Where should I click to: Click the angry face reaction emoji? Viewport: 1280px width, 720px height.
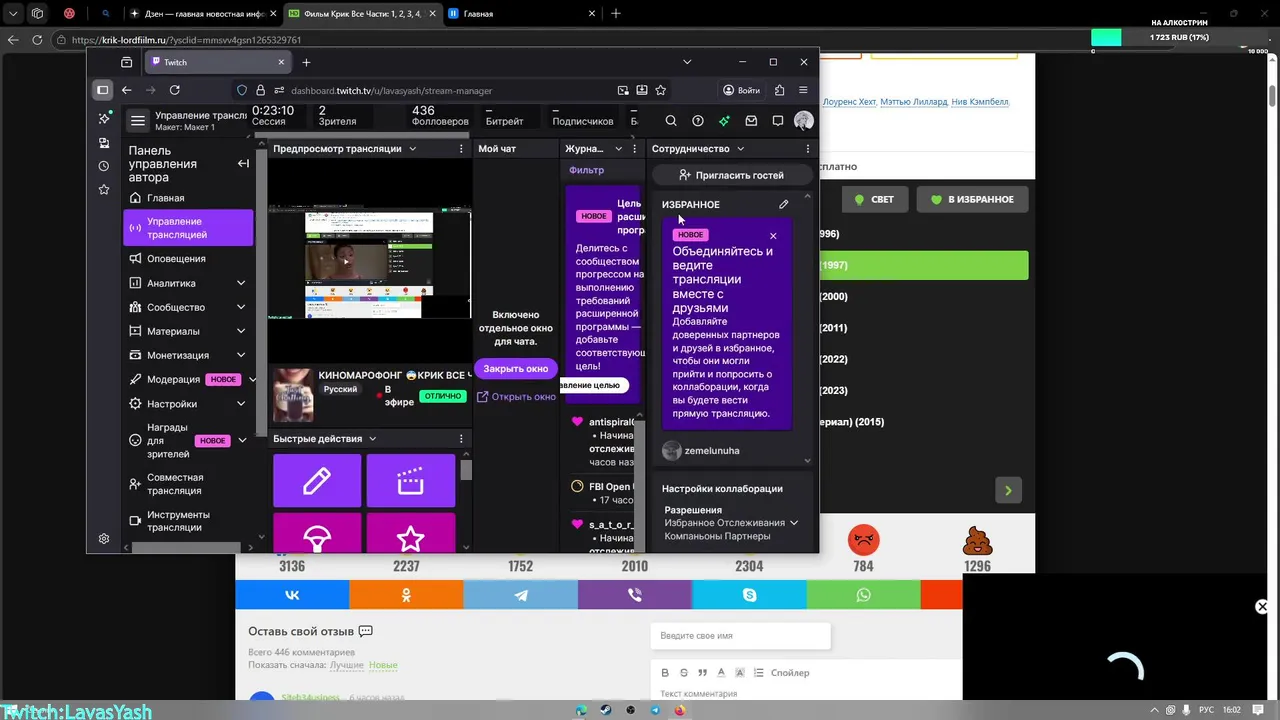(863, 541)
